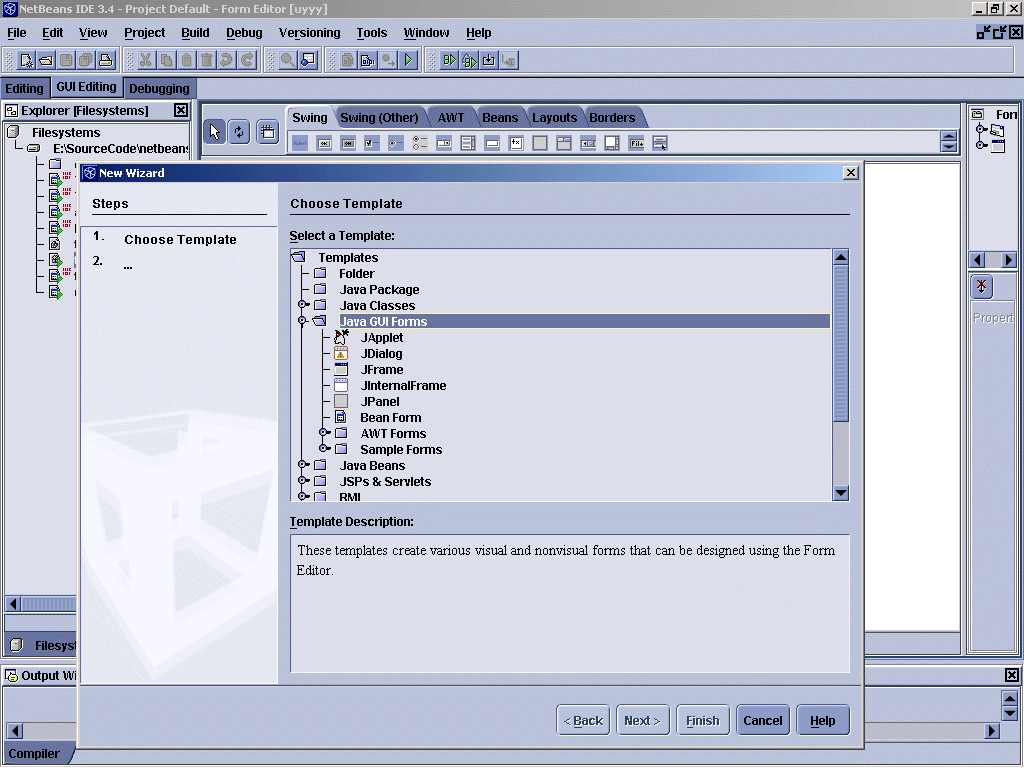Expand the JSPs & Servlets template folder
1024x768 pixels.
click(303, 481)
